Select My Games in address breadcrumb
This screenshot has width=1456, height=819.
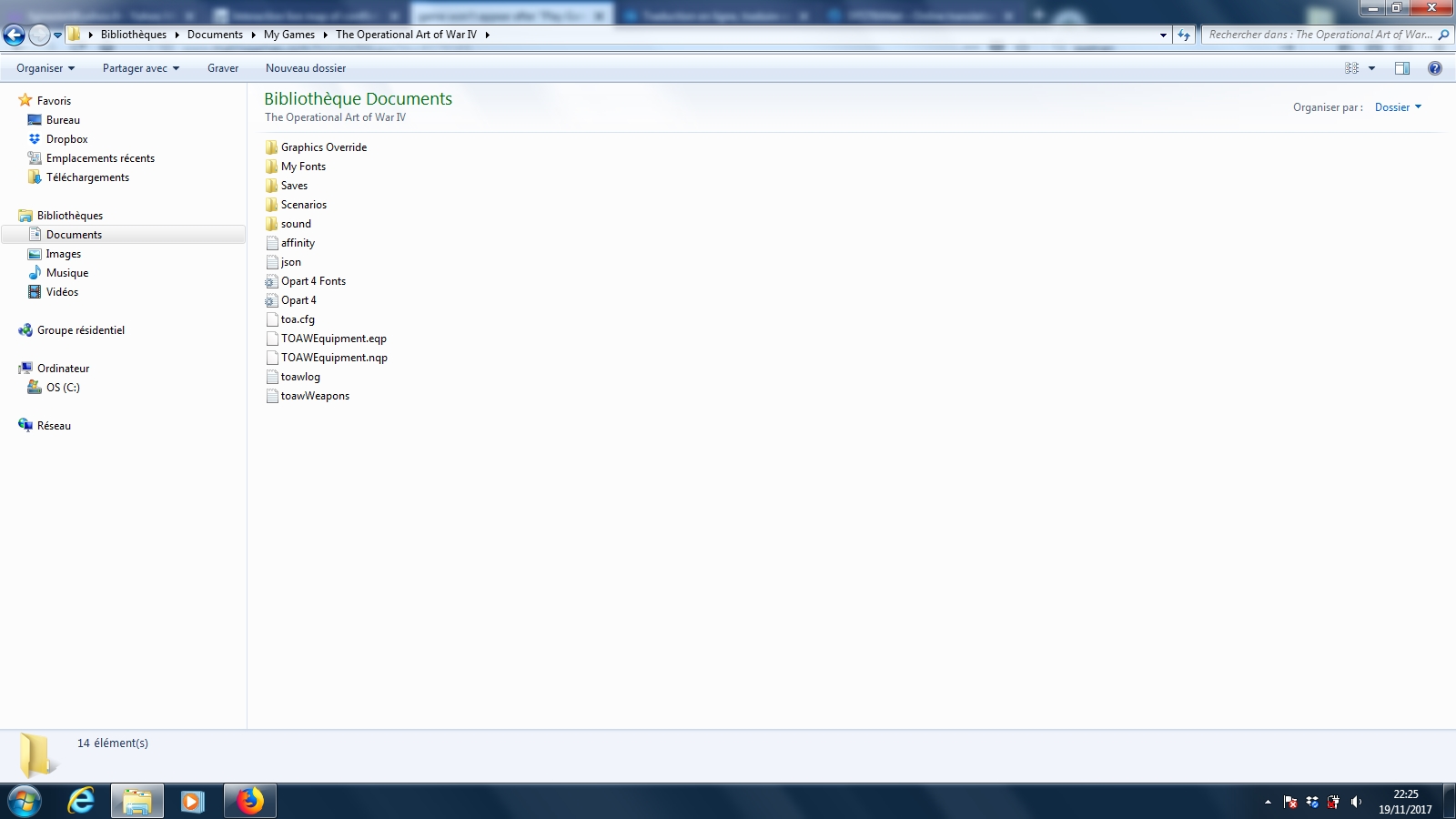289,35
